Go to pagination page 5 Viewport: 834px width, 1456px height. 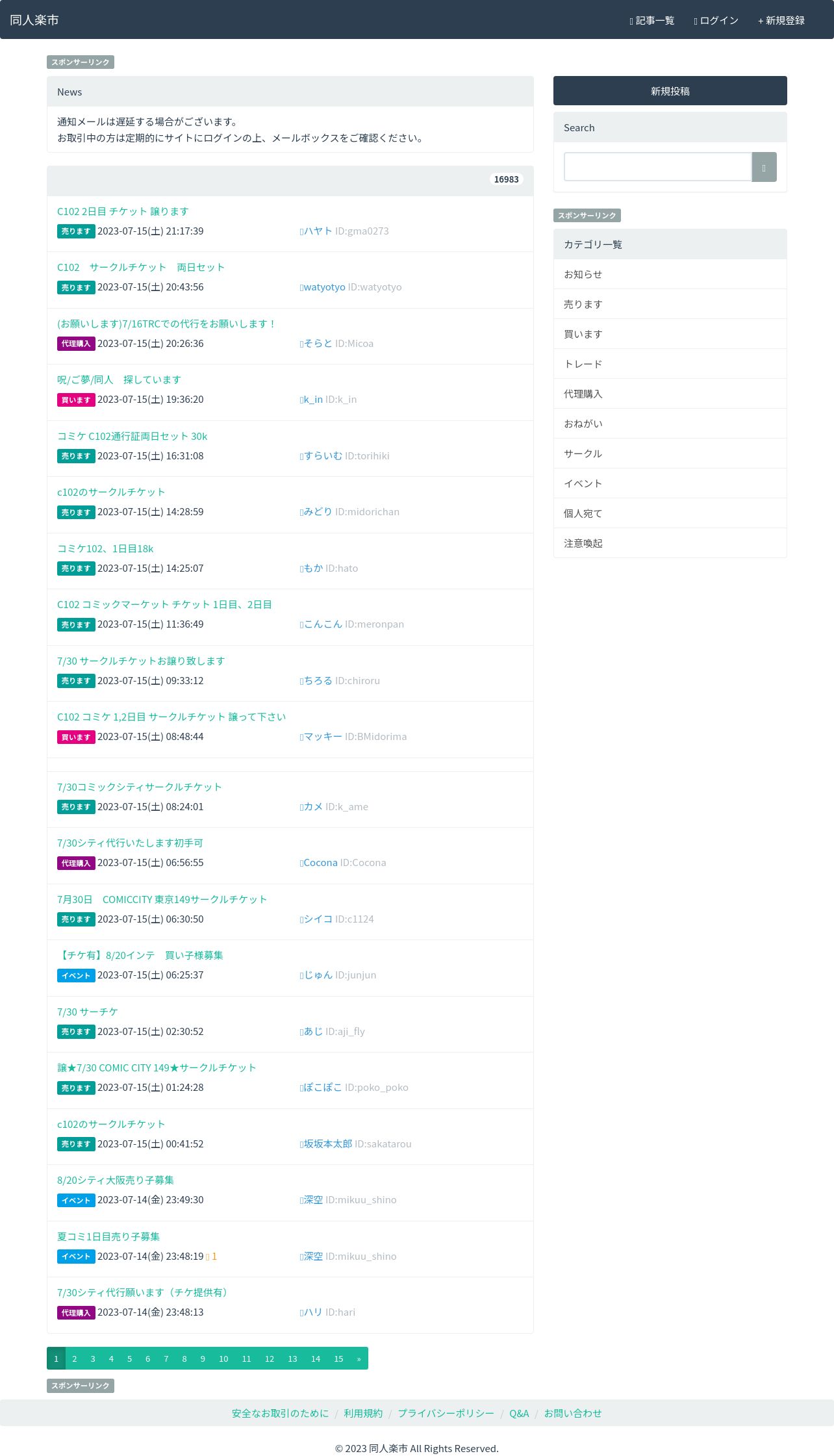129,1359
